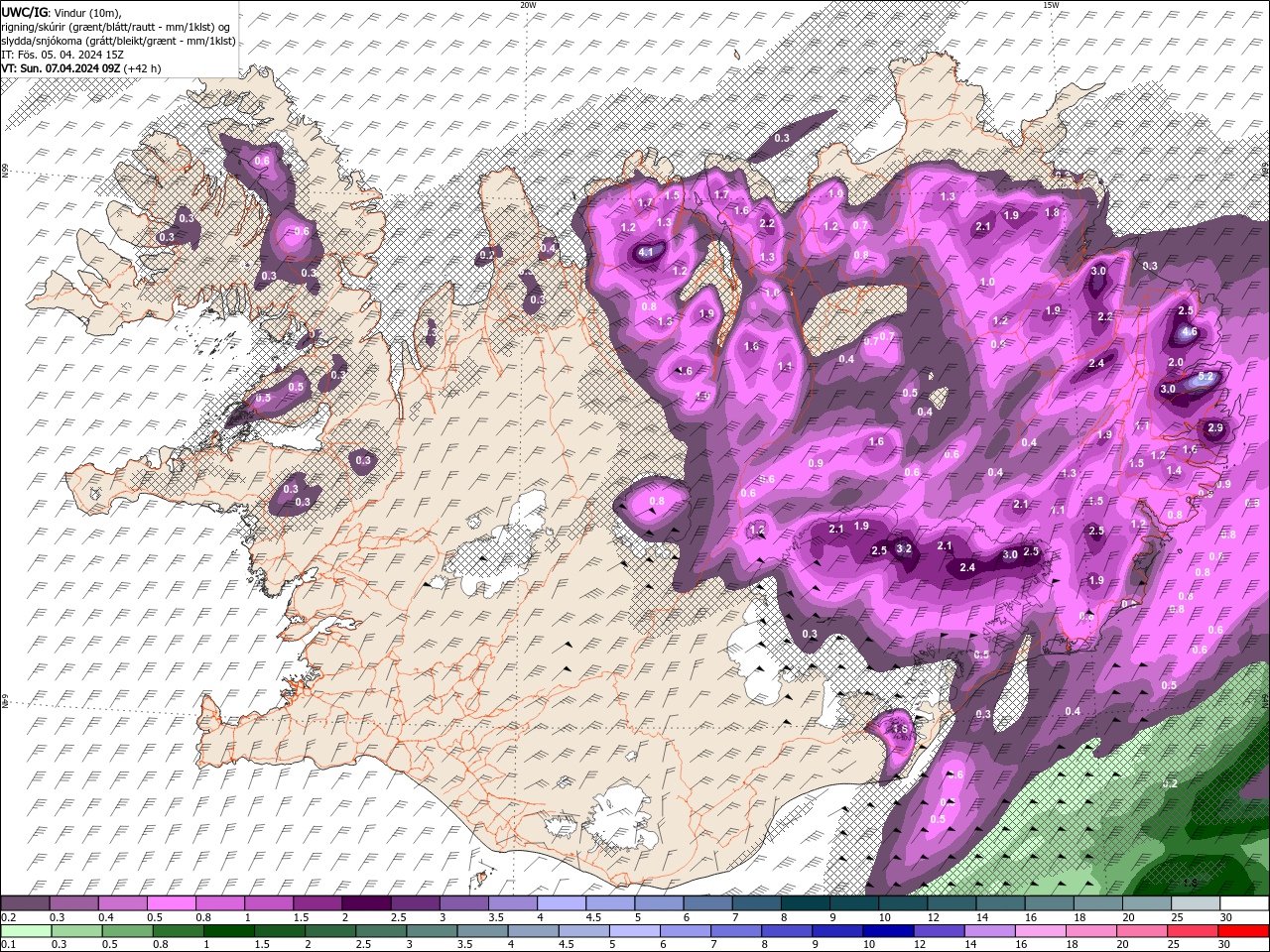Click the '25' label of the lower legend scale
The width and height of the screenshot is (1270, 952).
pyautogui.click(x=1174, y=945)
